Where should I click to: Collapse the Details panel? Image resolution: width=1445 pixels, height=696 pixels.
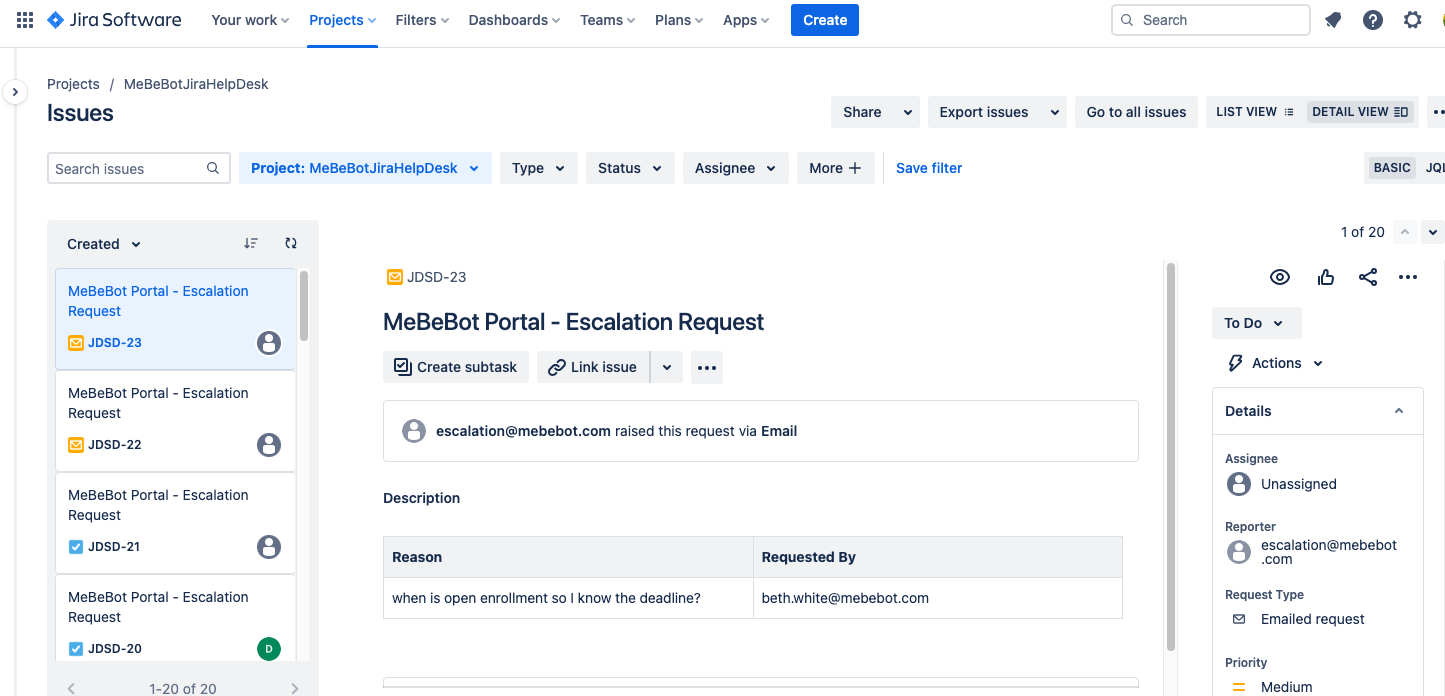click(1399, 411)
